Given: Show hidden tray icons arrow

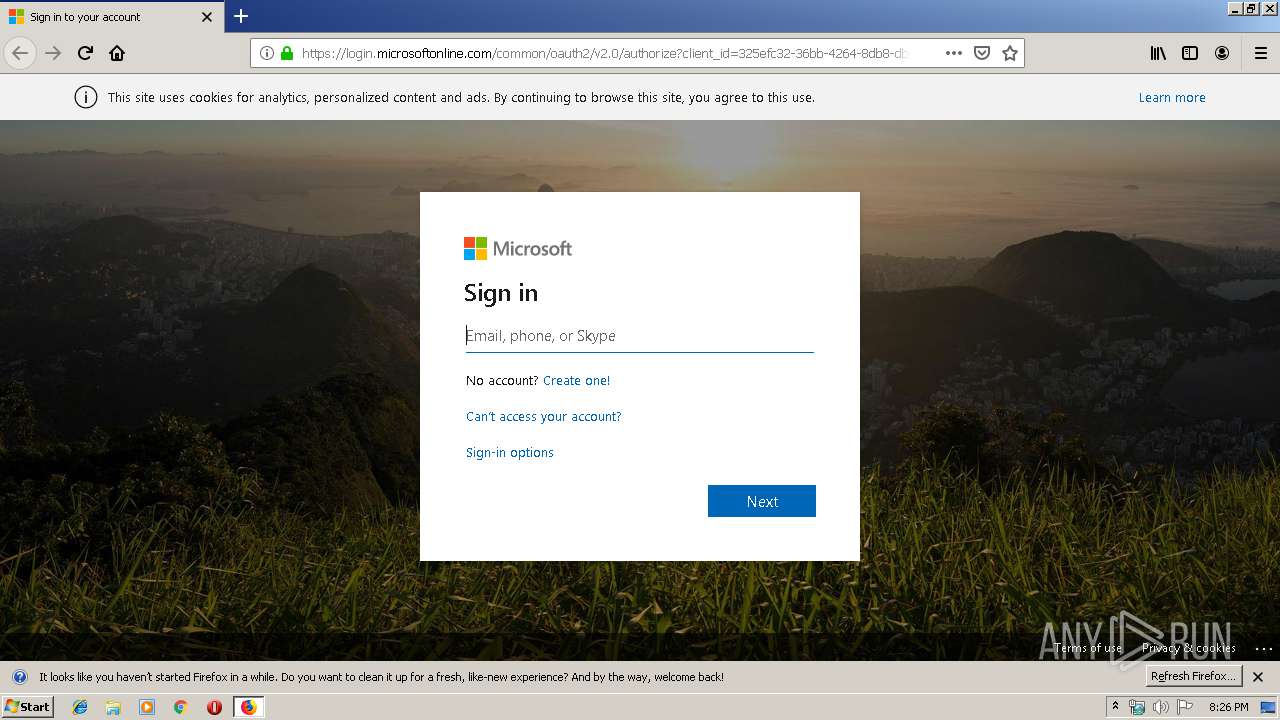Looking at the screenshot, I should click(x=1115, y=707).
